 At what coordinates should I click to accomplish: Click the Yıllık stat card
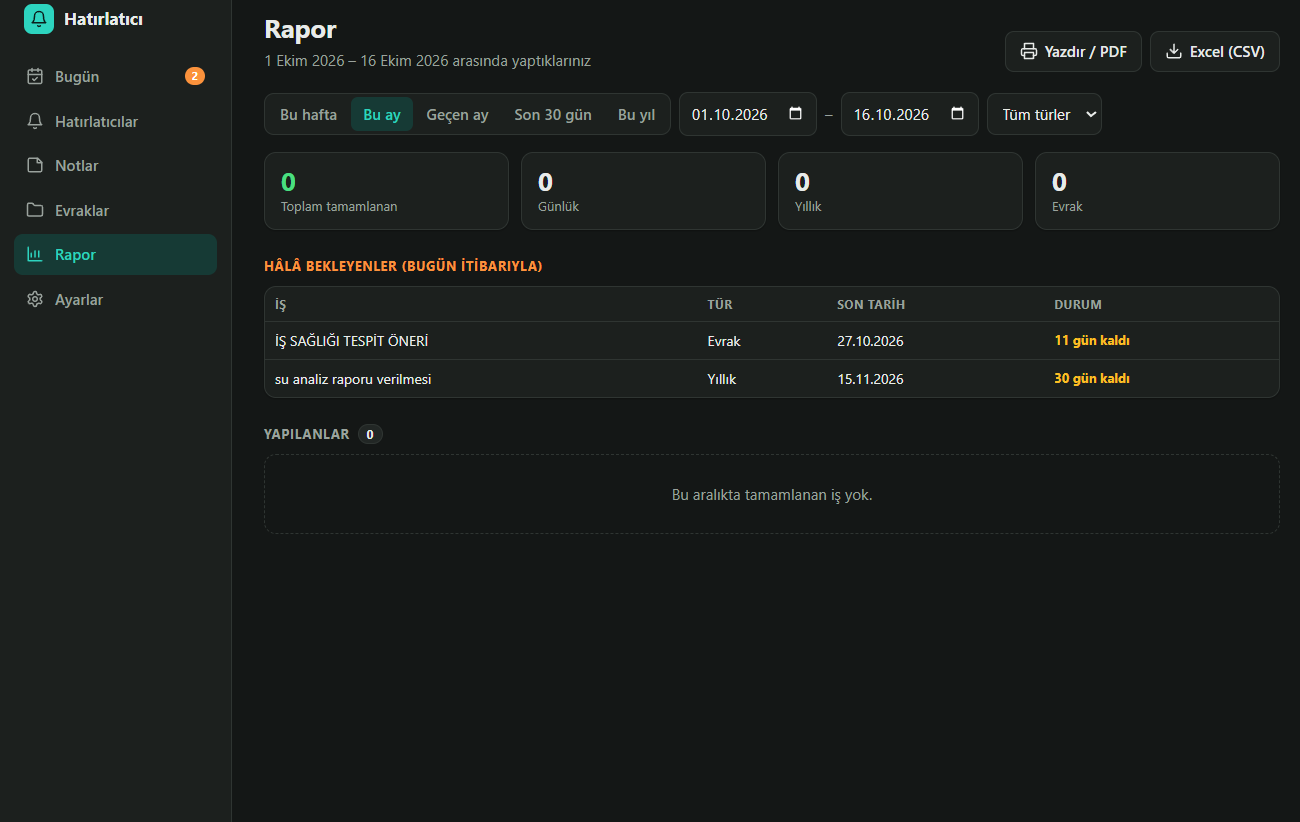click(x=900, y=191)
